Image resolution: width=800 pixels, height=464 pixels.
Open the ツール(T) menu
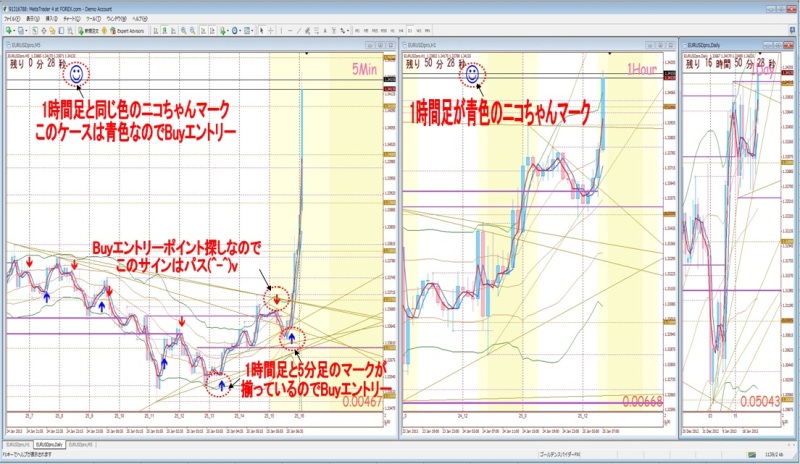pos(93,19)
